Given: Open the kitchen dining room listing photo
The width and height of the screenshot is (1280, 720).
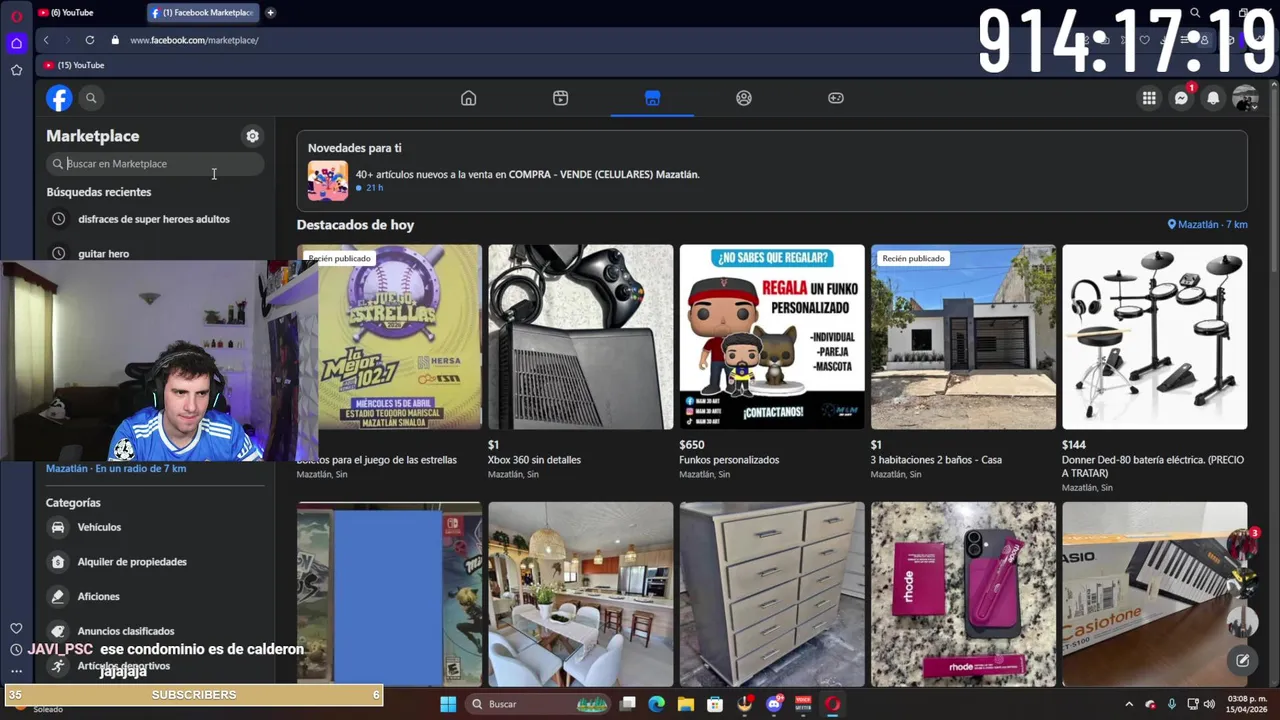Looking at the screenshot, I should pos(580,594).
